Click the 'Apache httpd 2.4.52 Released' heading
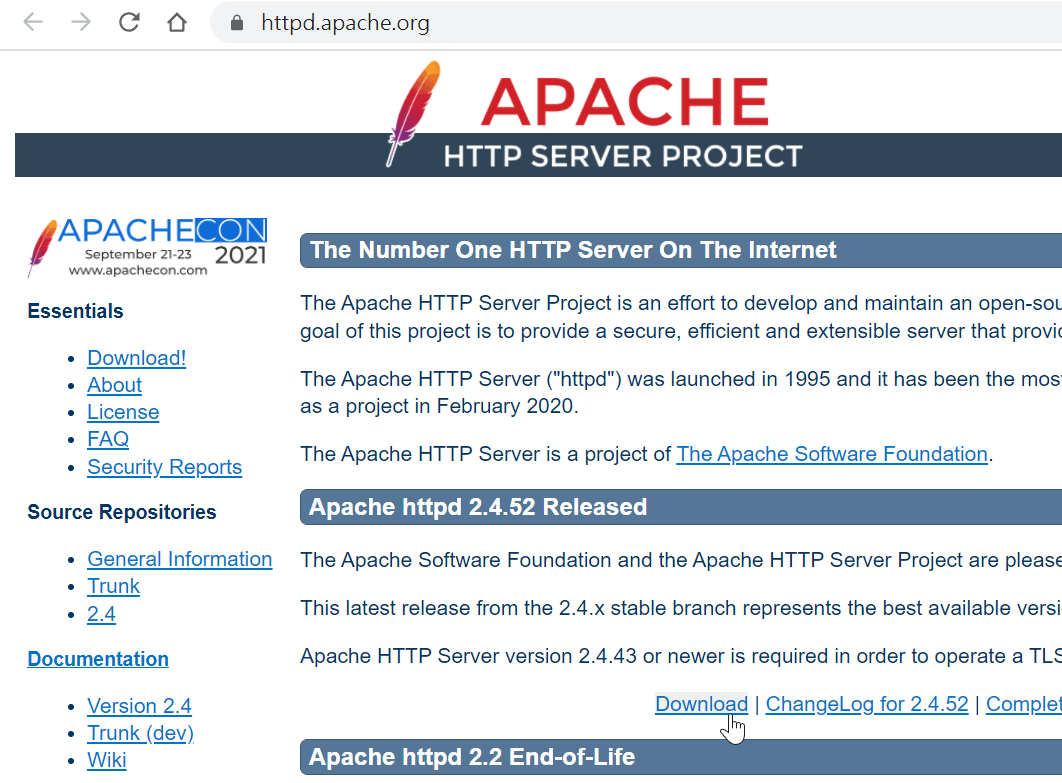1062x783 pixels. 478,507
